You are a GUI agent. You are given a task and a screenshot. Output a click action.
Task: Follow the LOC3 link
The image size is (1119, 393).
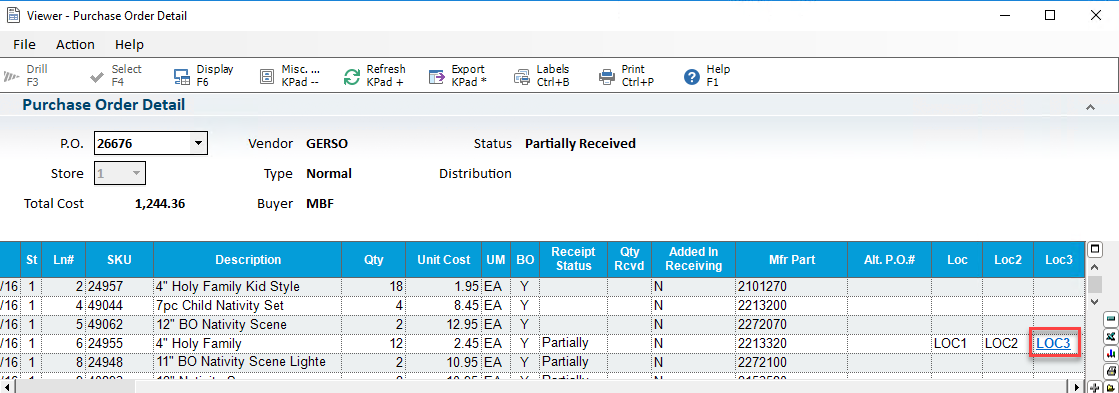coord(1053,343)
